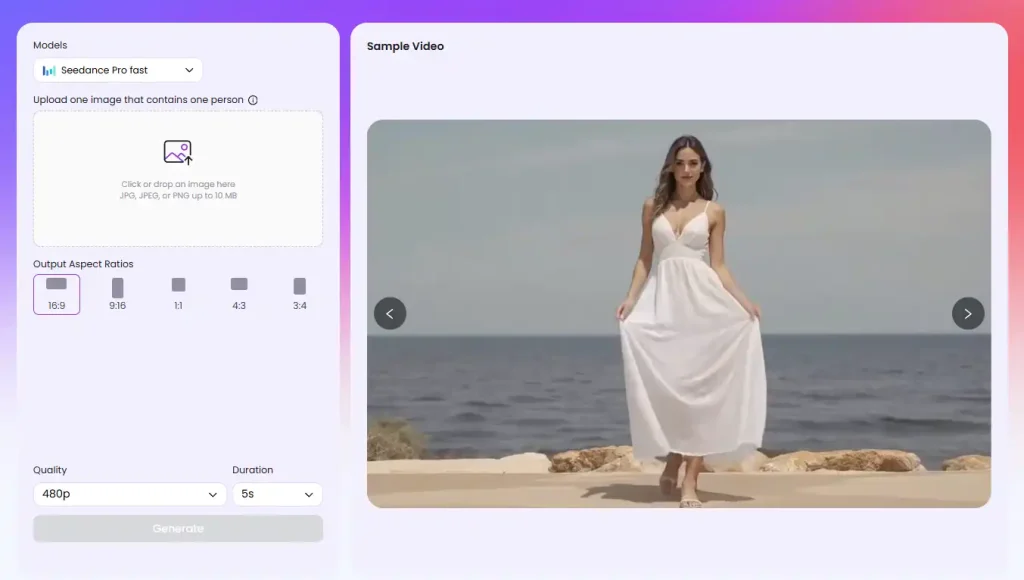Click the info icon beside upload label
This screenshot has height=580, width=1024.
253,100
